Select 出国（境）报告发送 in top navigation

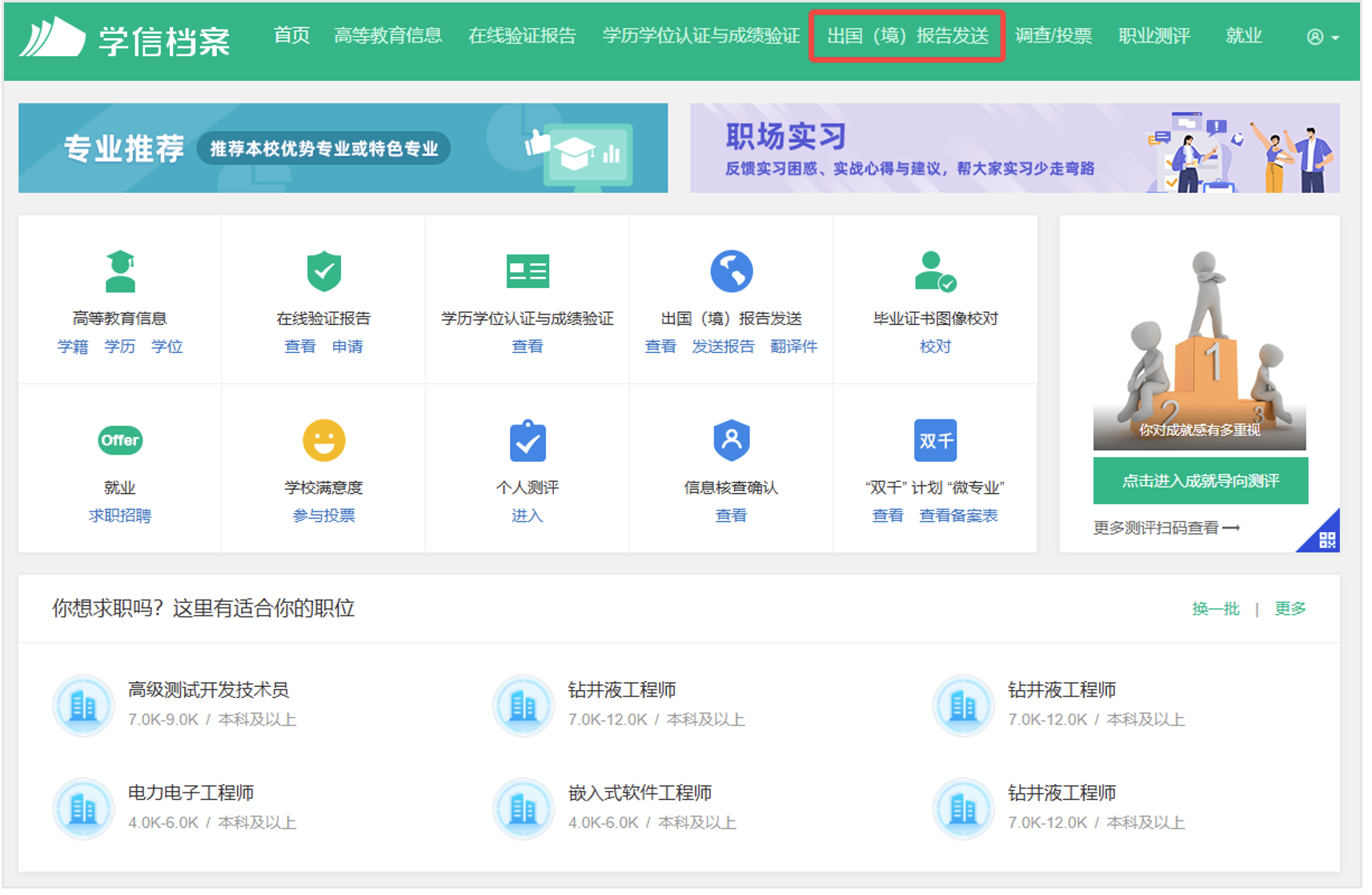click(907, 36)
